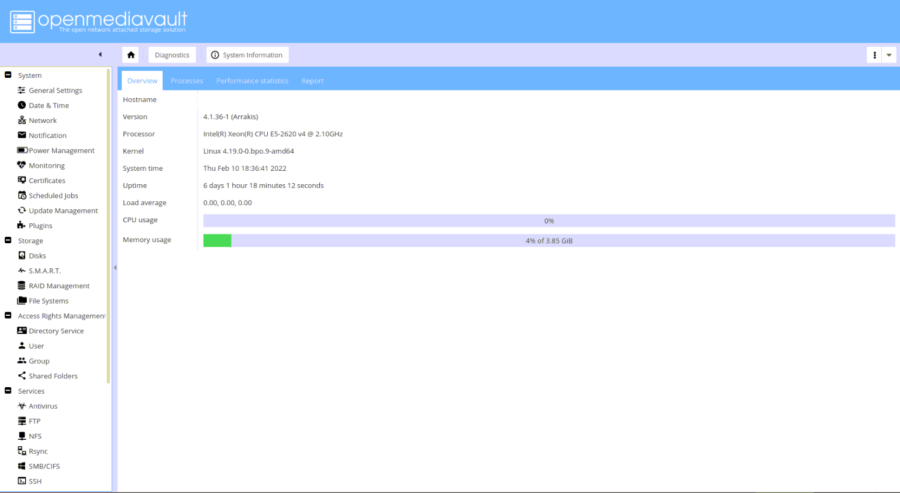900x493 pixels.
Task: Open General Settings from the sidebar
Action: pos(55,90)
